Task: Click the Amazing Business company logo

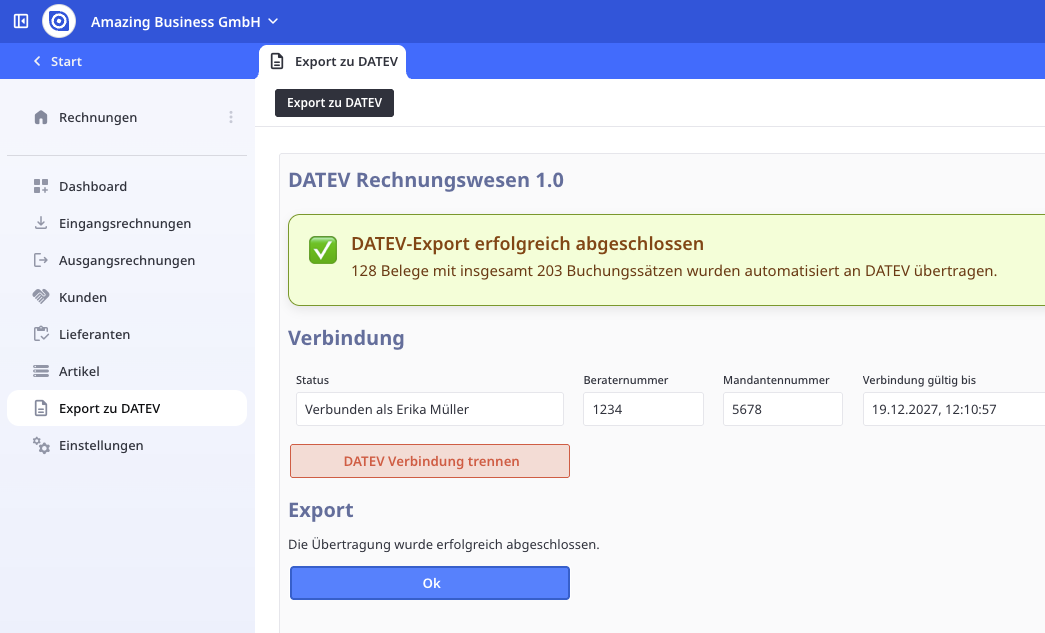Action: [58, 20]
